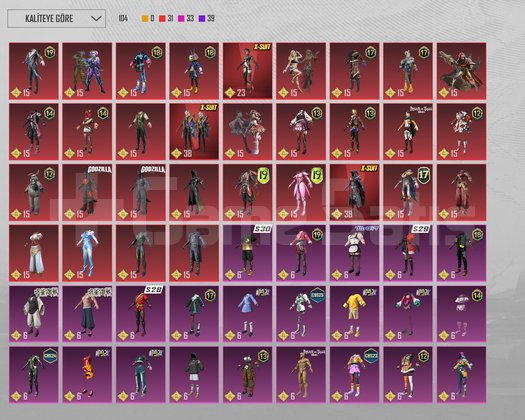The height and width of the screenshot is (420, 525).
Task: Open the KALİTEYE GÖRE sort dropdown
Action: [x=56, y=18]
